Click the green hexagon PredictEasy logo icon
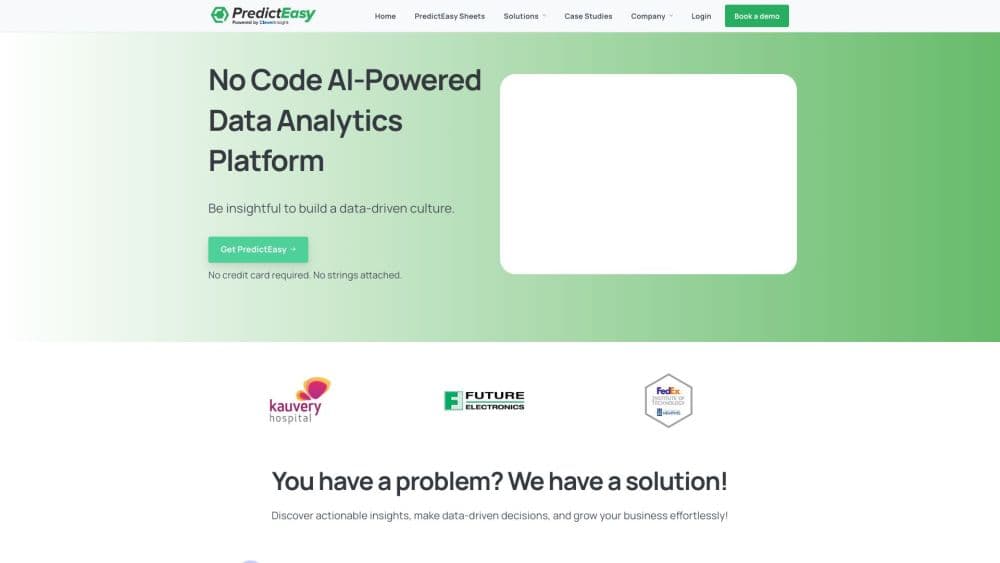 (220, 15)
